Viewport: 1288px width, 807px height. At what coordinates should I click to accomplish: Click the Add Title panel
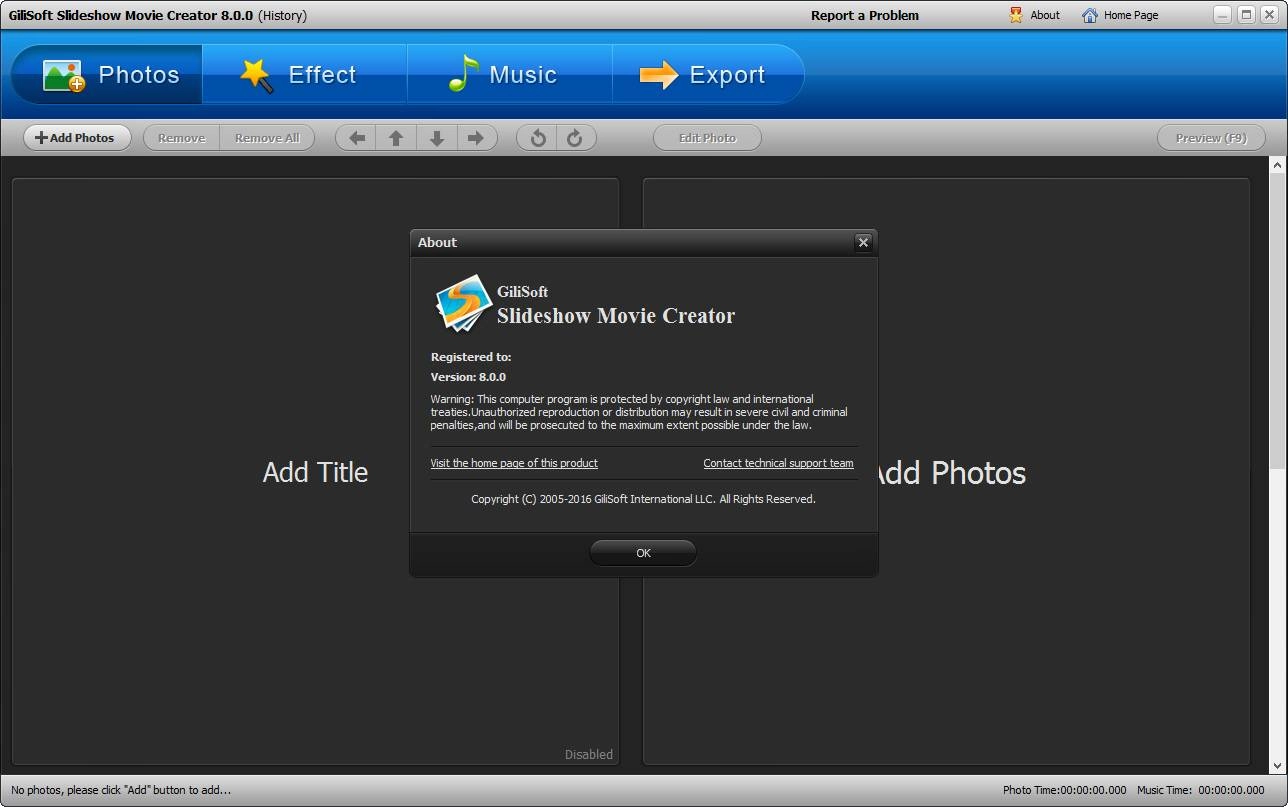tap(315, 472)
